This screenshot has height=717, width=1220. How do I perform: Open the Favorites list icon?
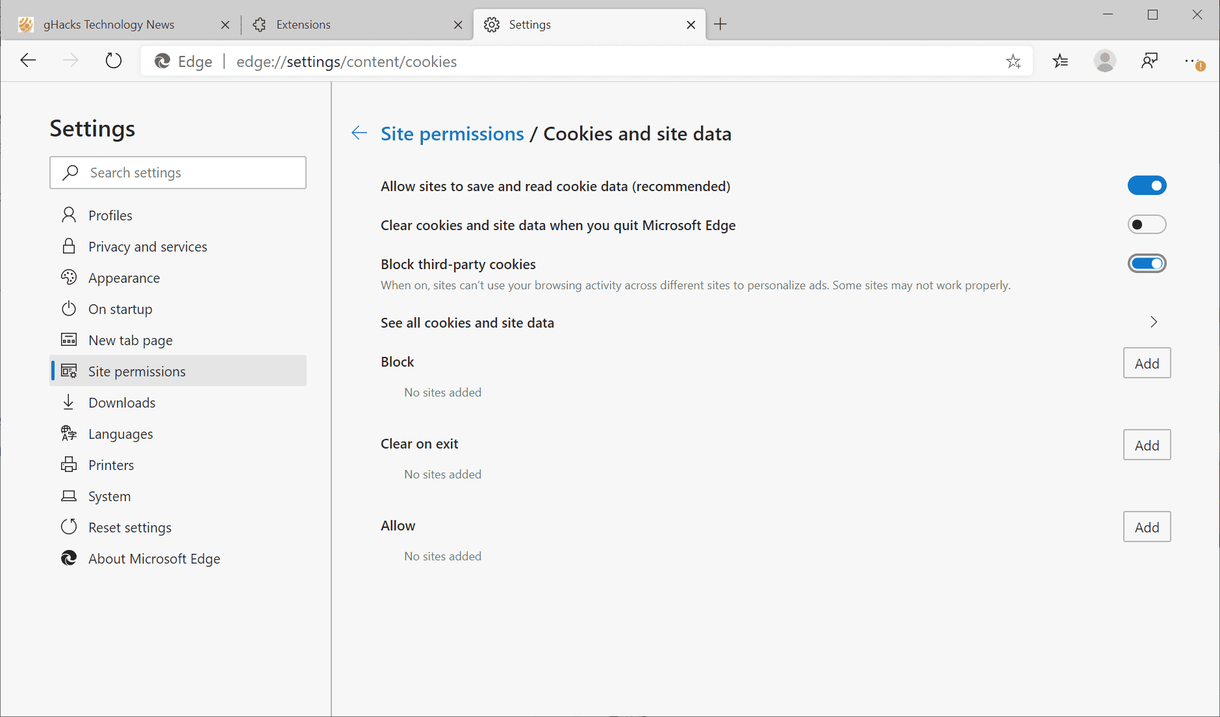1060,61
